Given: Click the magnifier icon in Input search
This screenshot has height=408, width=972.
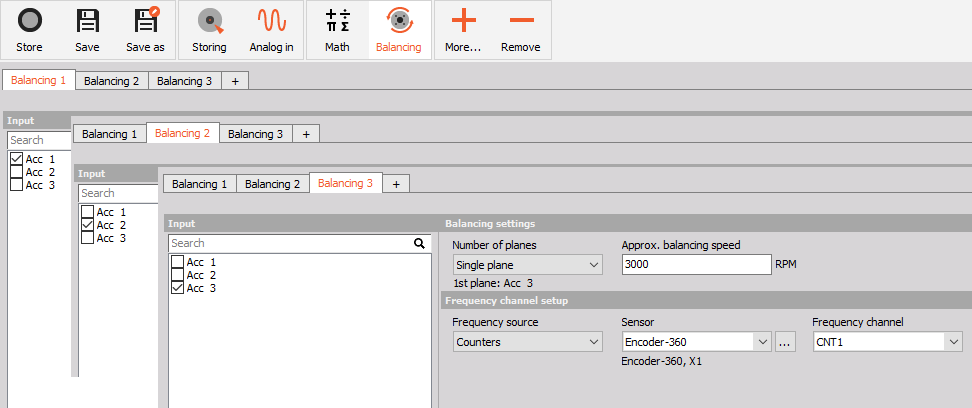Looking at the screenshot, I should point(420,243).
